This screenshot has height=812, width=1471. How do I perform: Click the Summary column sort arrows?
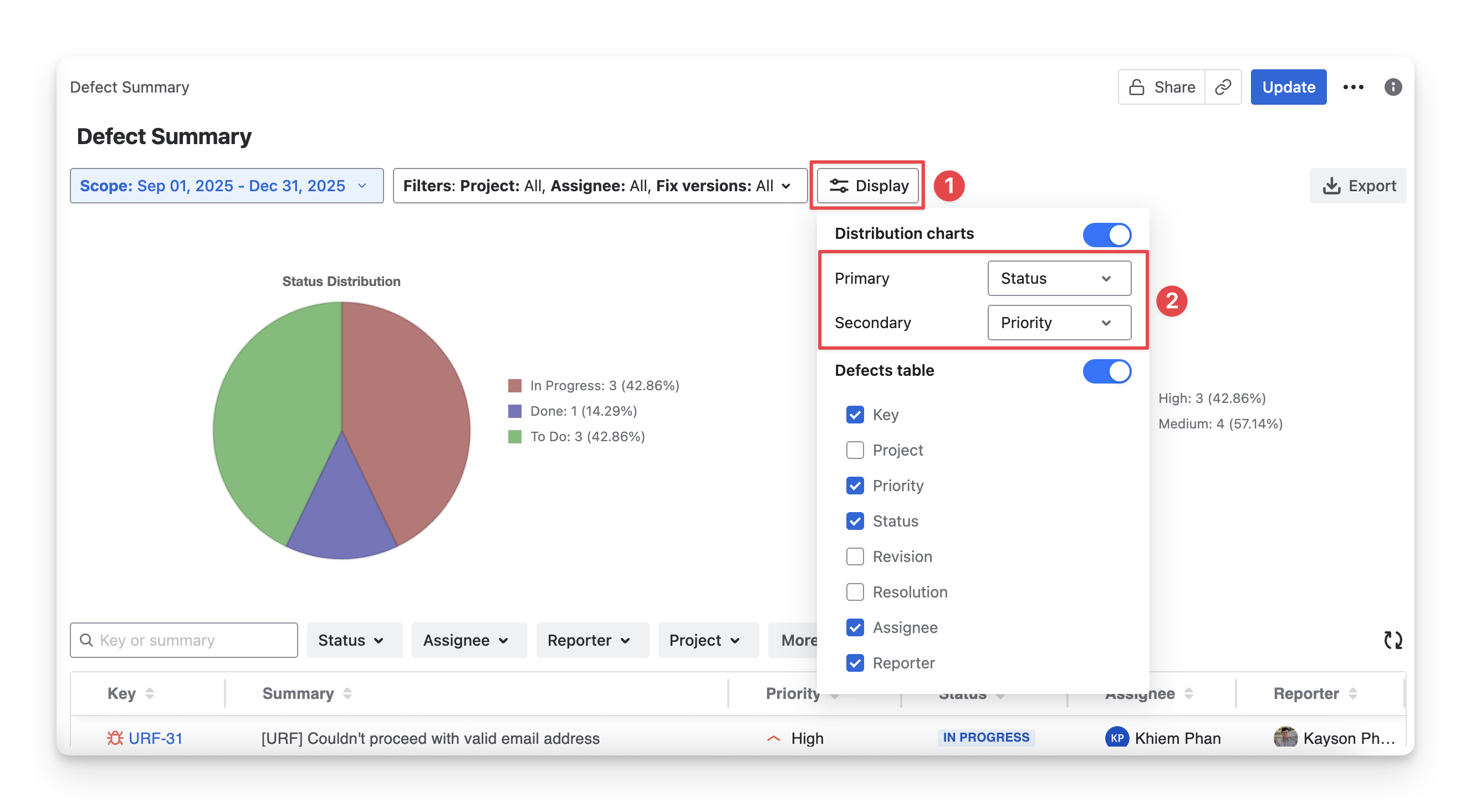(347, 693)
